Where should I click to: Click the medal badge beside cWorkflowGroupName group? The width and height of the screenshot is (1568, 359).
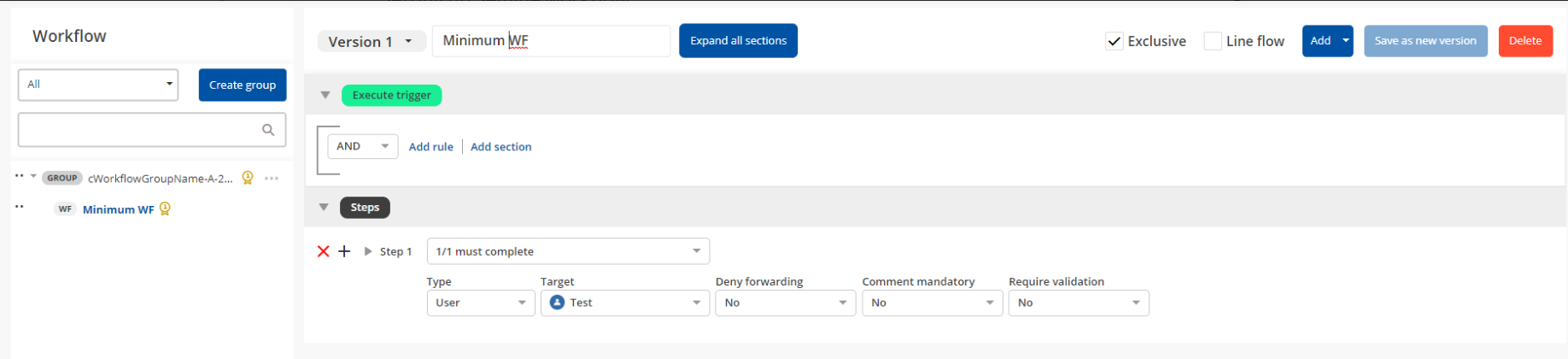tap(248, 178)
